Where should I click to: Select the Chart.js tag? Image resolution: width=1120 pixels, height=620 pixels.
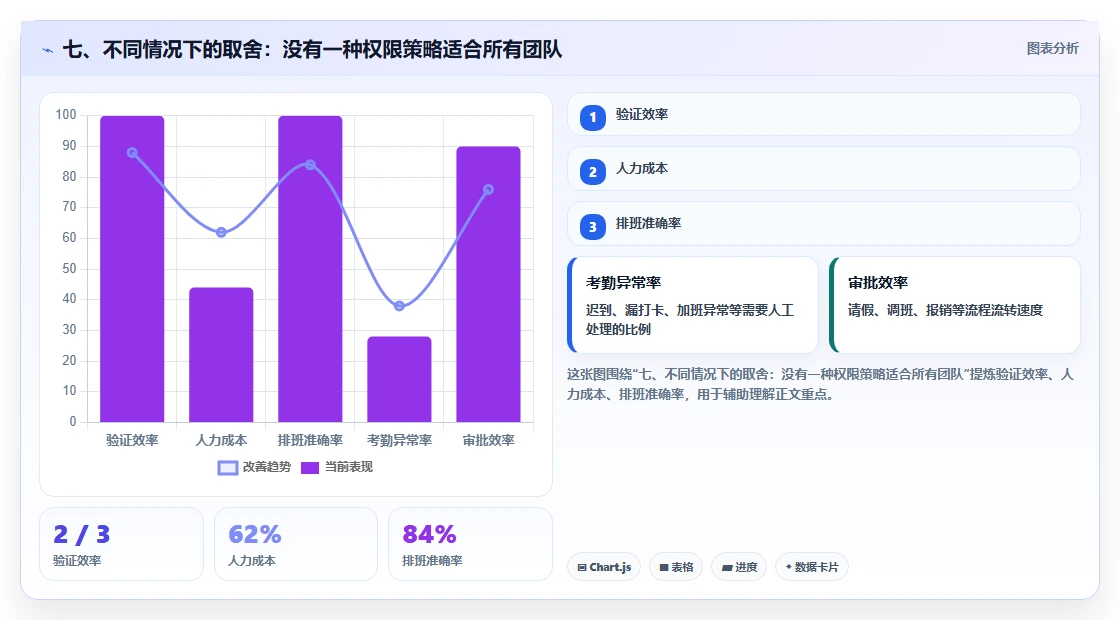point(604,567)
